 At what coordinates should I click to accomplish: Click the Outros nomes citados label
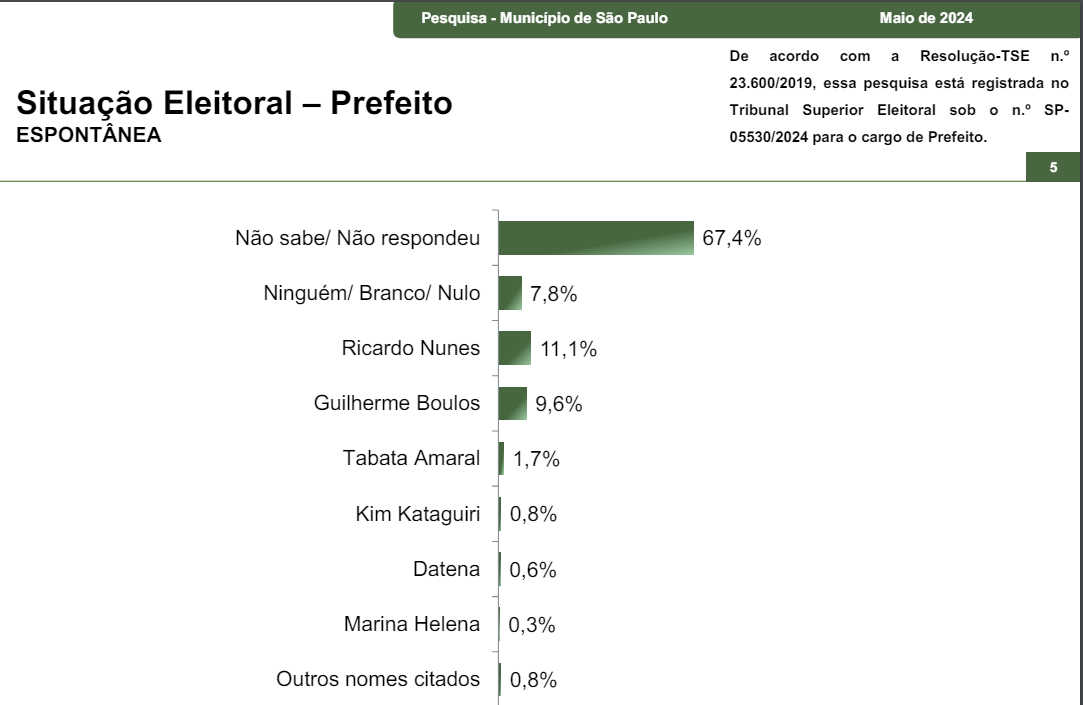coord(378,679)
